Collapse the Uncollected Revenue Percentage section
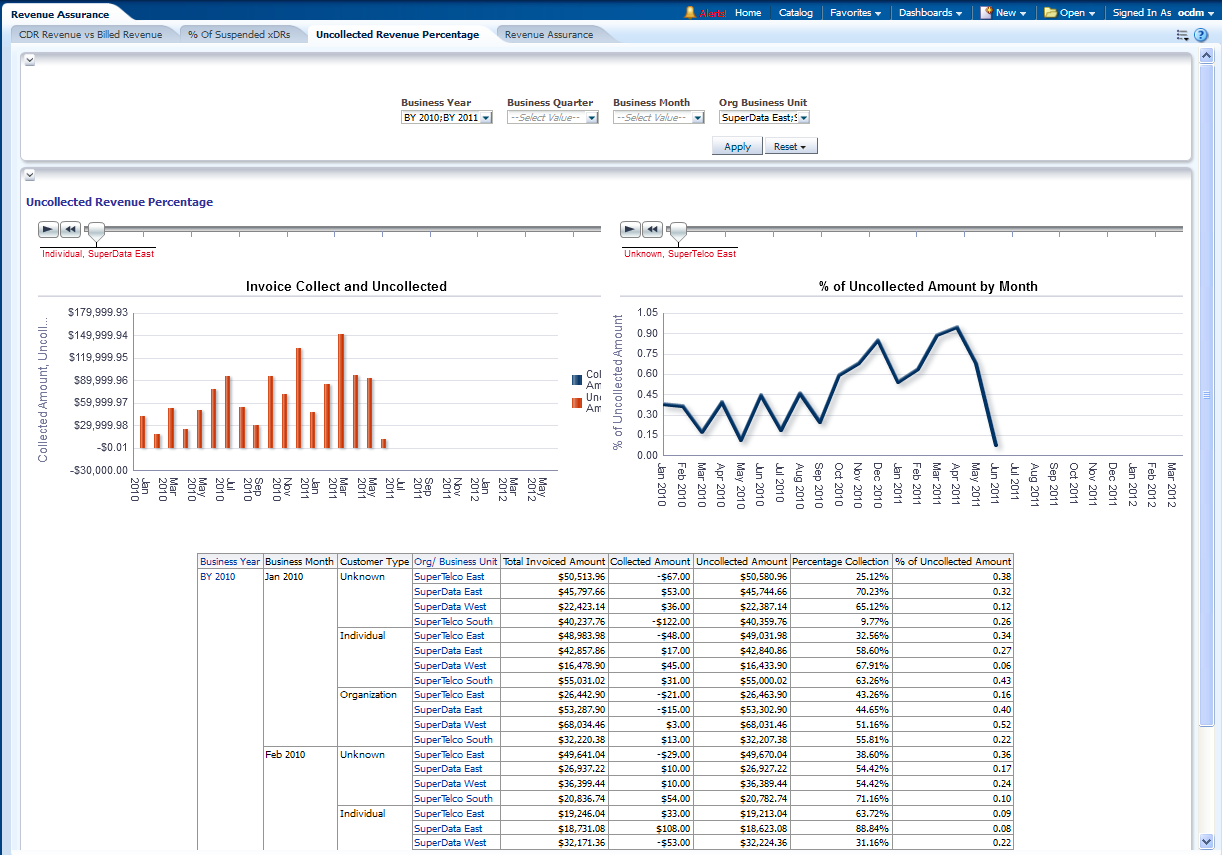Image resolution: width=1222 pixels, height=855 pixels. [30, 175]
